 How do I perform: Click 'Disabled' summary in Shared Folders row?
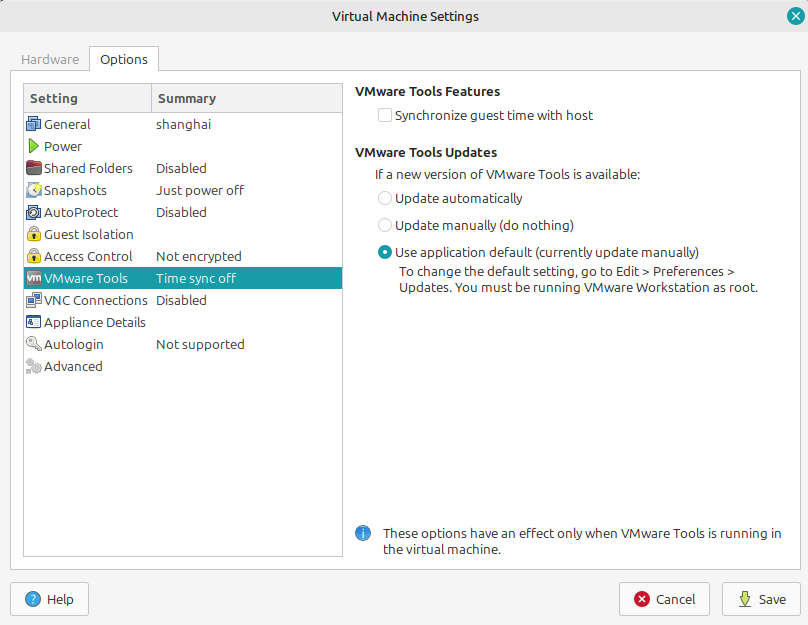[x=181, y=168]
